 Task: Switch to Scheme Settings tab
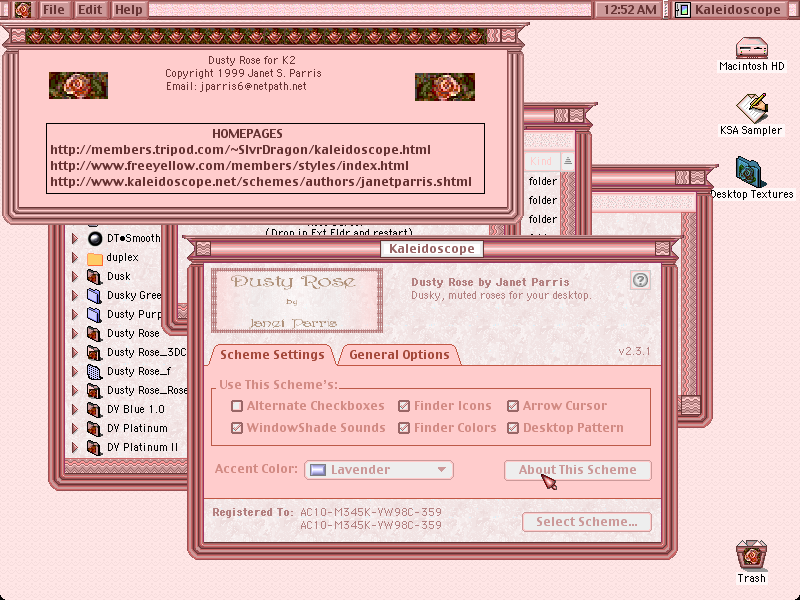point(272,355)
